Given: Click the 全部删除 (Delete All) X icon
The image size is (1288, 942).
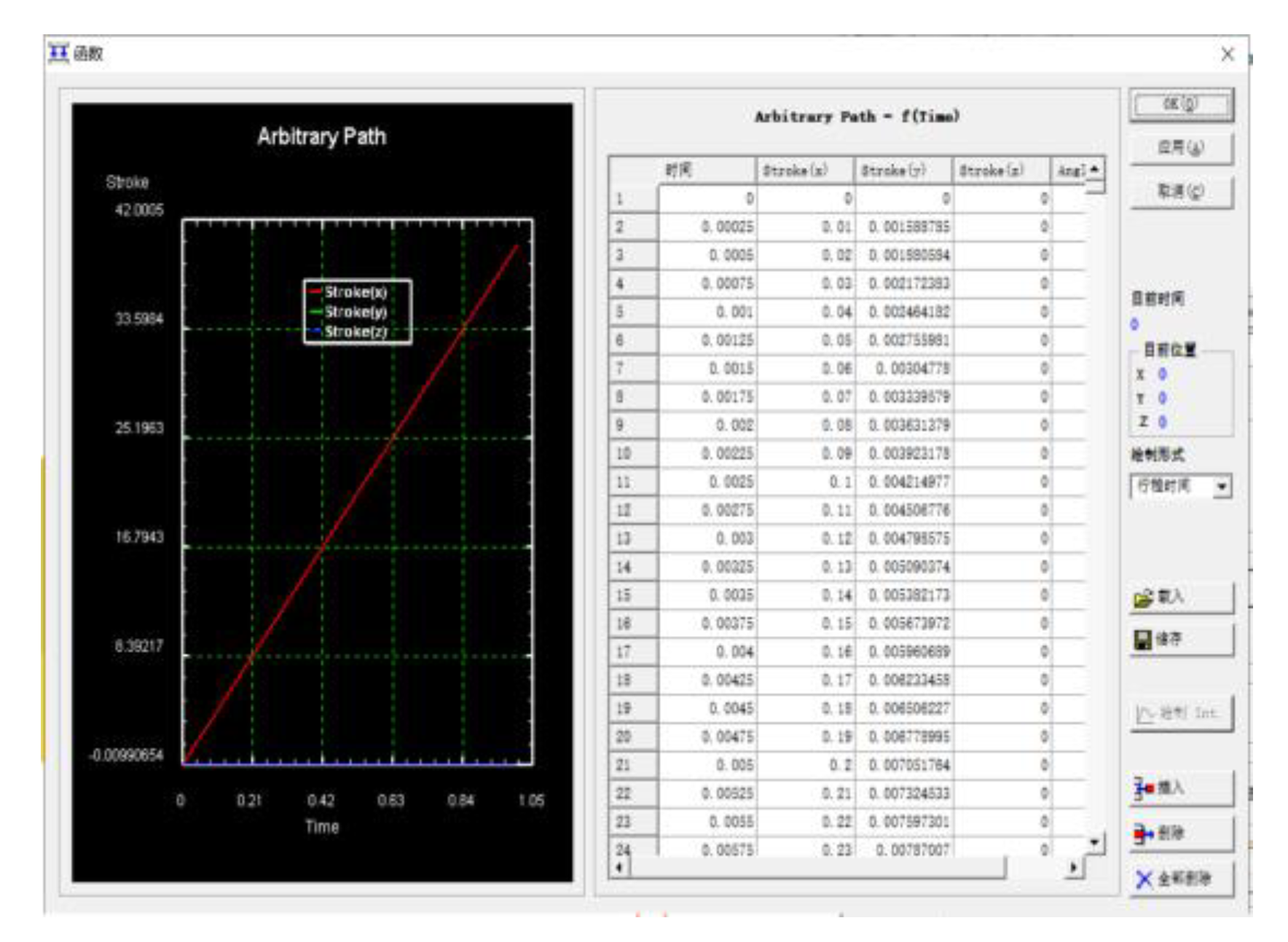Looking at the screenshot, I should pos(1144,879).
